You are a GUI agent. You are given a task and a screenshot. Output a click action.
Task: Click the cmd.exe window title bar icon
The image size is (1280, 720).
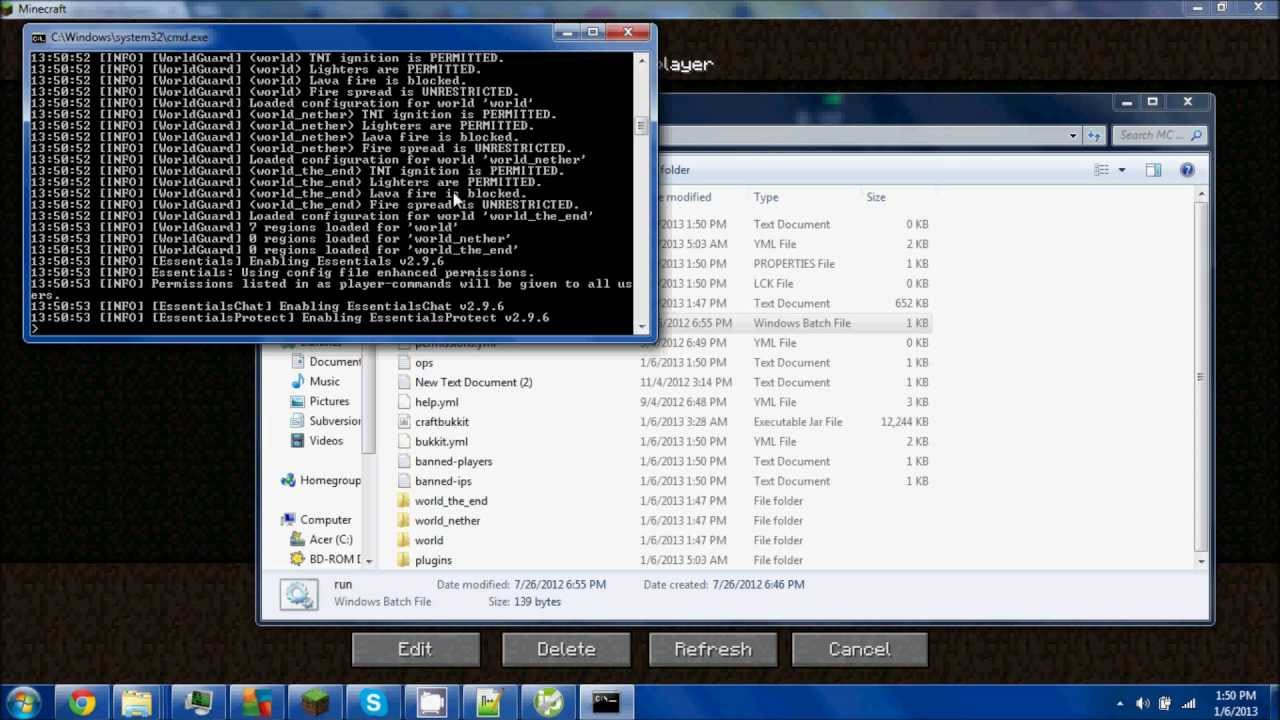click(x=38, y=37)
